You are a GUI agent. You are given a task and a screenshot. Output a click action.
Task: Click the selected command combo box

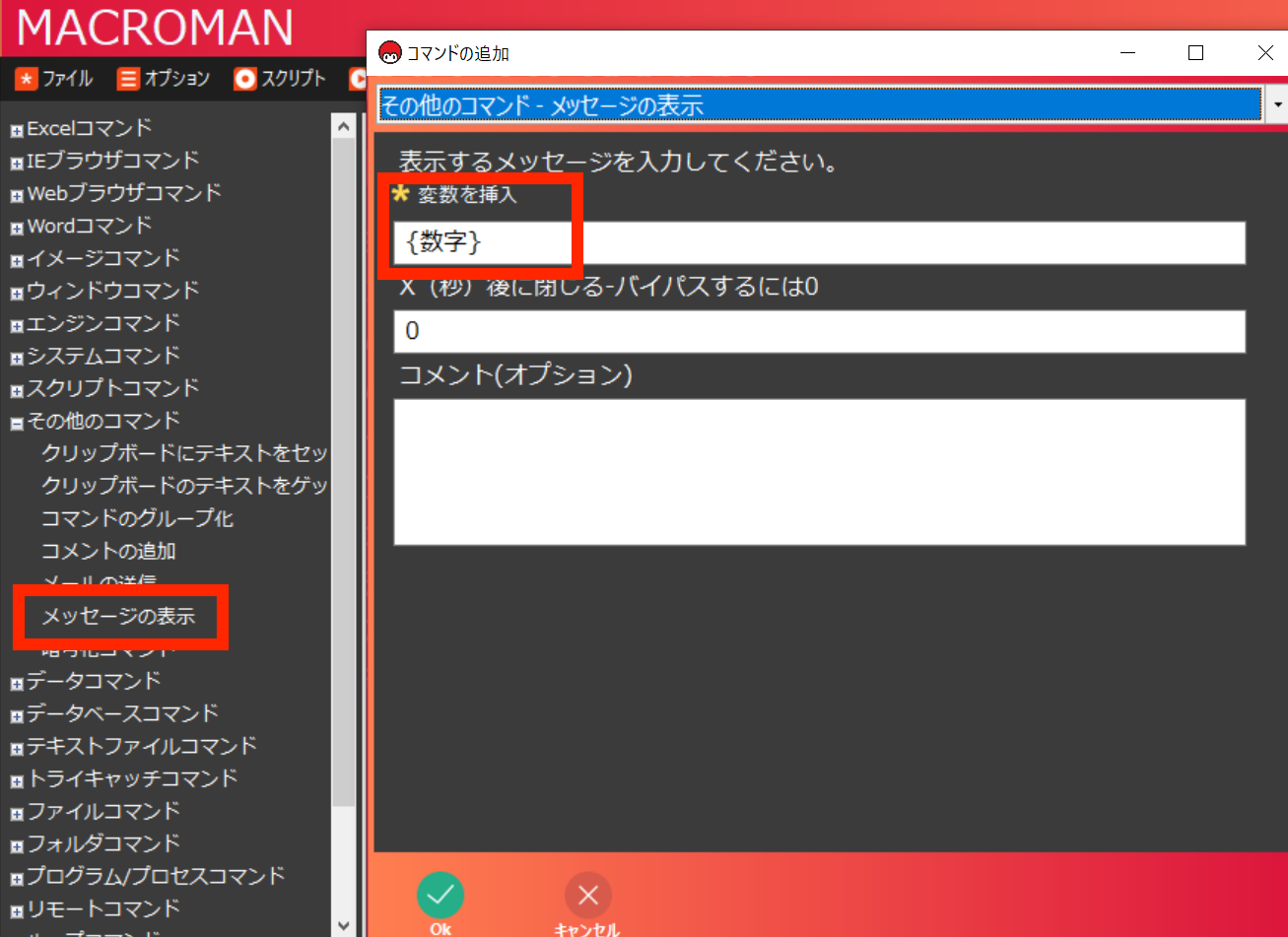(820, 104)
